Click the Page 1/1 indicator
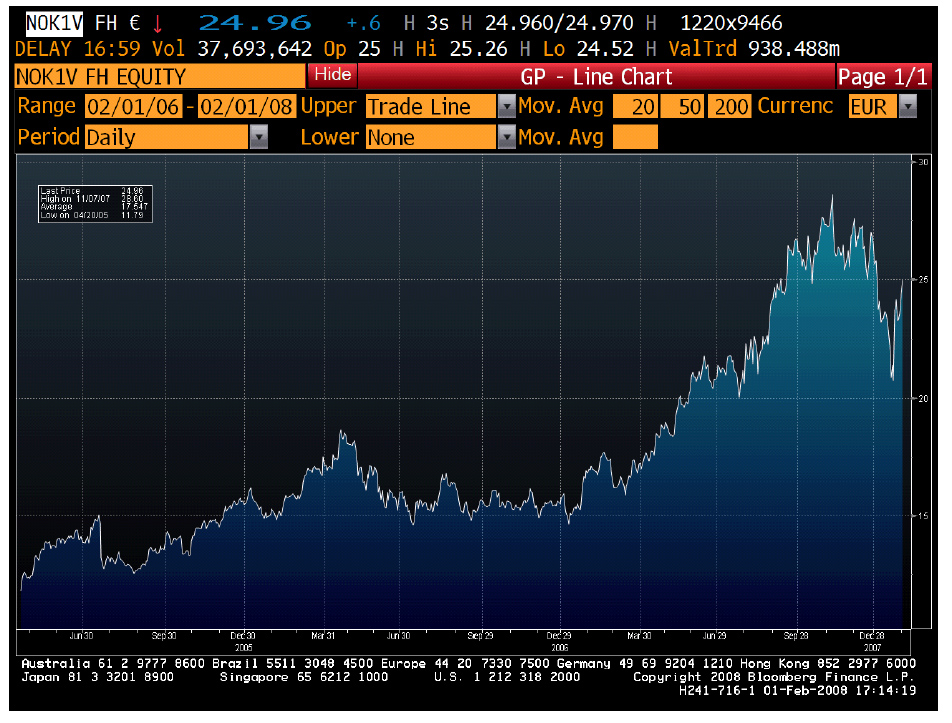The image size is (952, 723). 883,76
